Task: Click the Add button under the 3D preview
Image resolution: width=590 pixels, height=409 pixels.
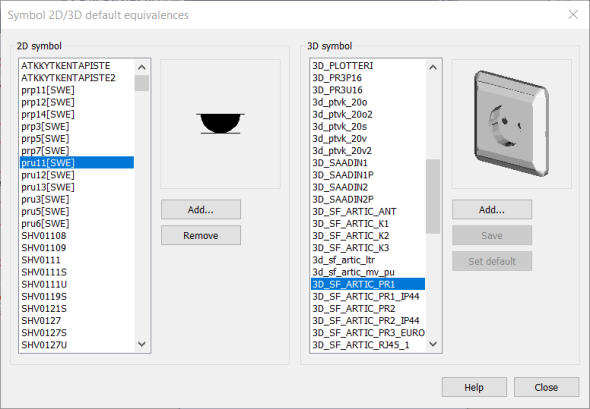Action: (492, 210)
